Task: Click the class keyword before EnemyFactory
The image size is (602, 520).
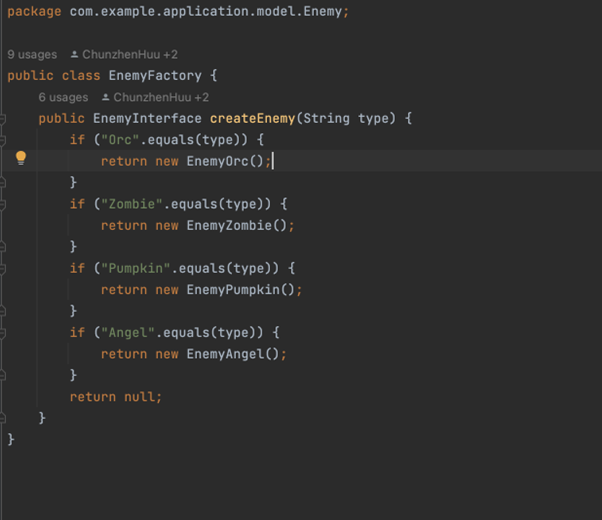Action: (81, 76)
